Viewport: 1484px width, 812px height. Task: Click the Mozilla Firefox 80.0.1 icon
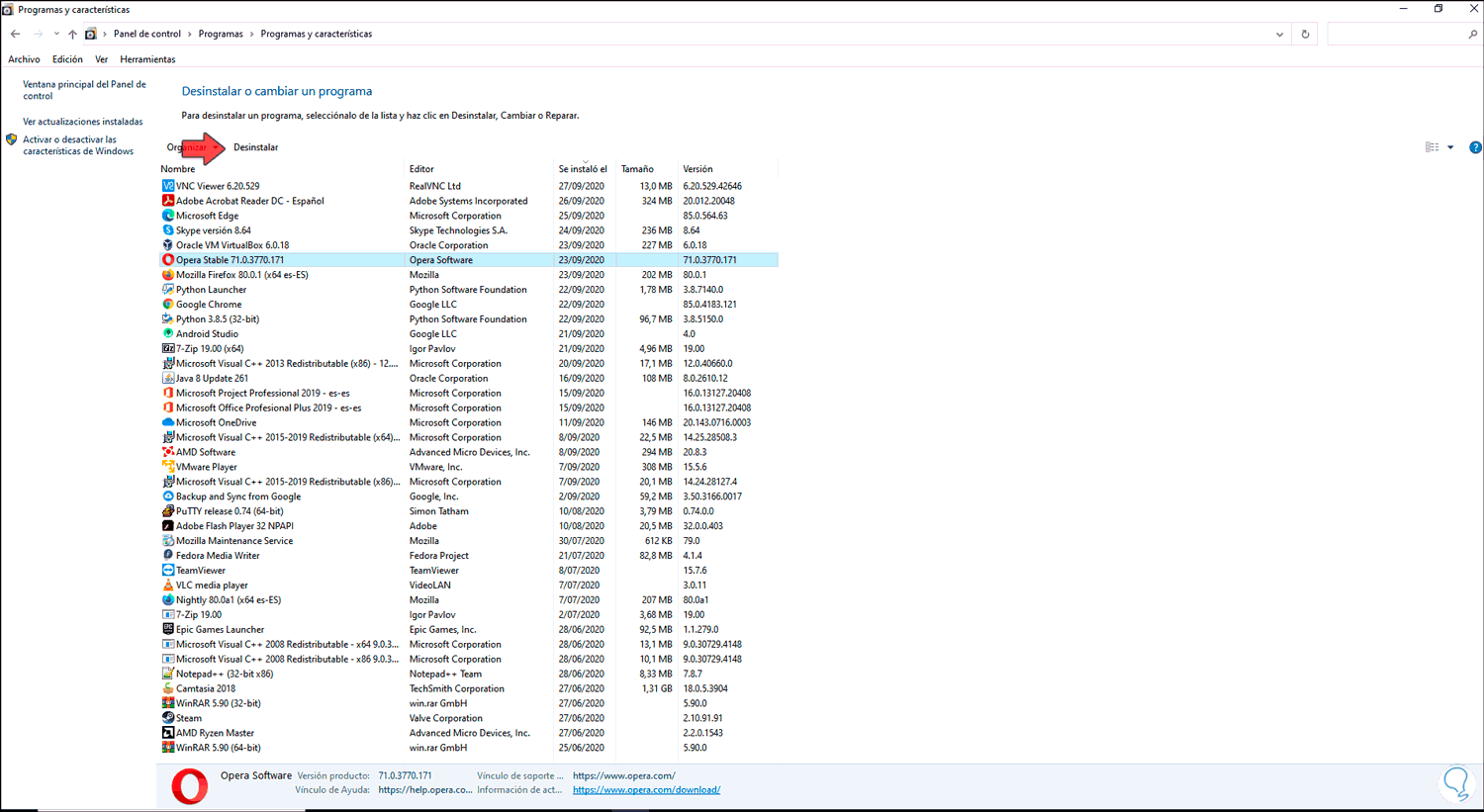(x=168, y=275)
